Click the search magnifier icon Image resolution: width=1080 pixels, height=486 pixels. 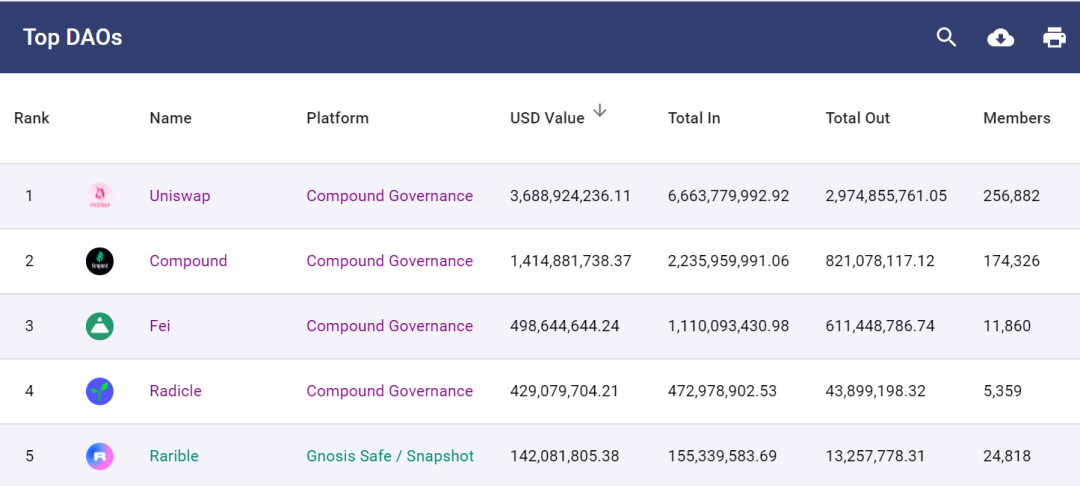[946, 38]
